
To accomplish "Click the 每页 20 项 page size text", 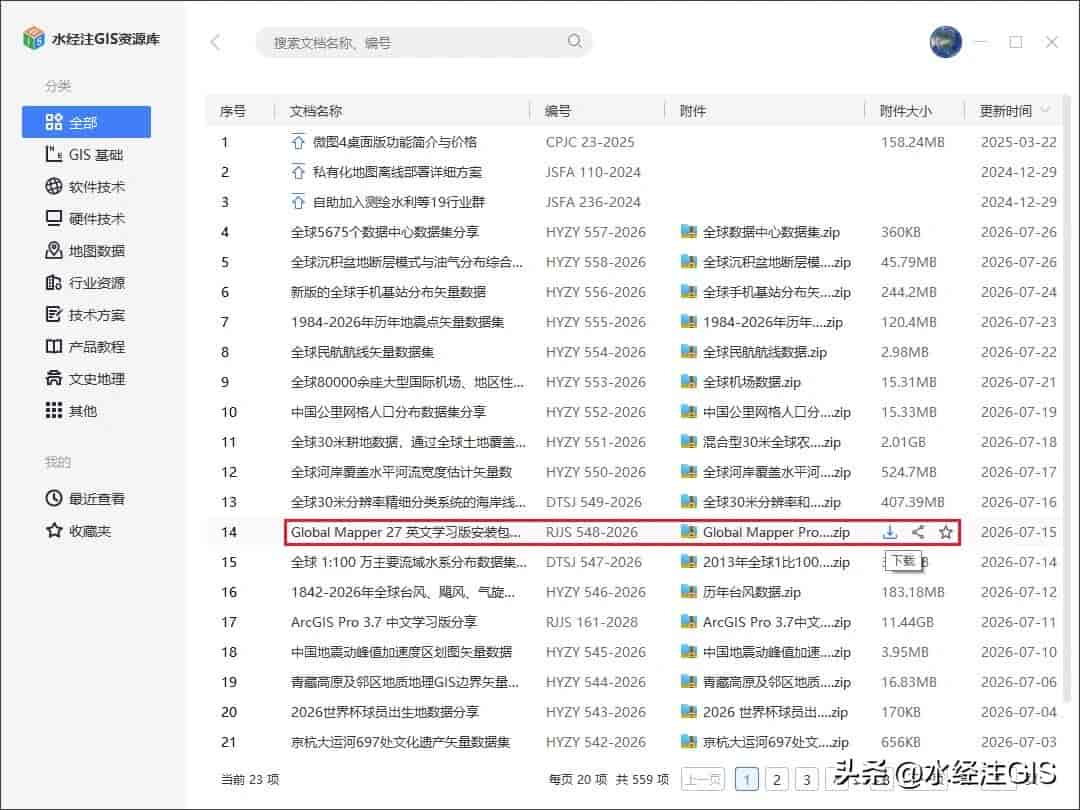I will [x=578, y=779].
